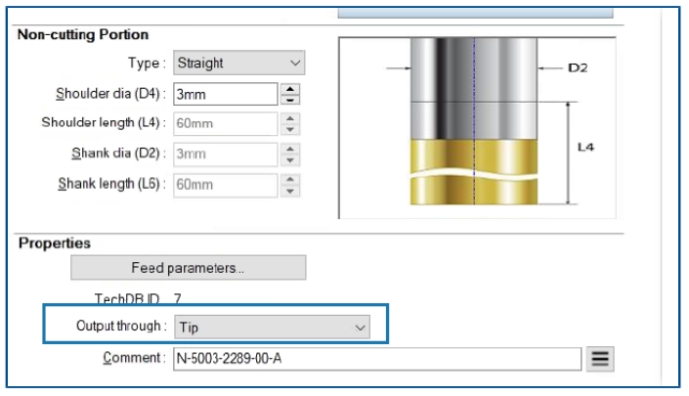This screenshot has height=396, width=689.
Task: Click Shank length (L6) up arrow
Action: coord(290,180)
